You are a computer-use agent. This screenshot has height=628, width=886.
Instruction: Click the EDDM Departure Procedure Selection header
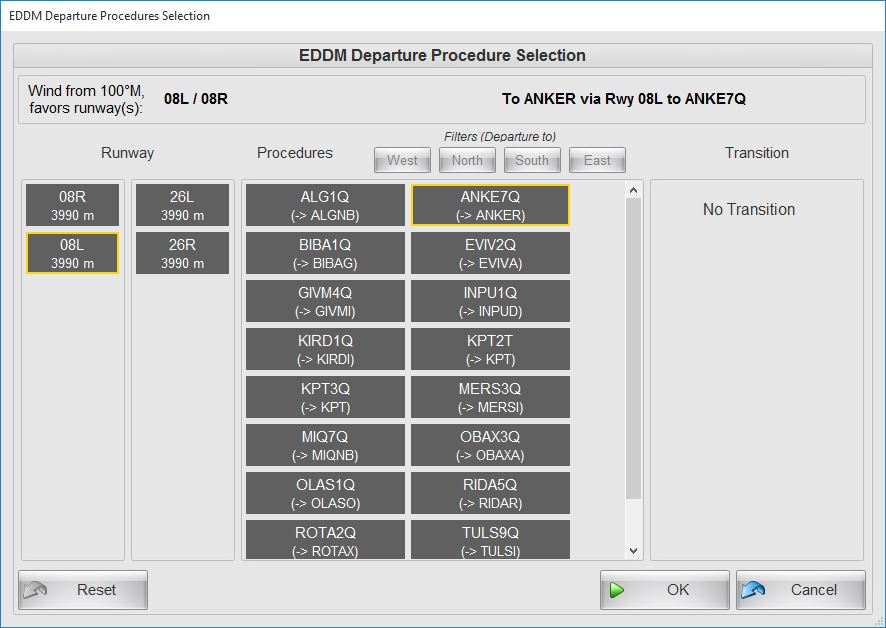[442, 55]
